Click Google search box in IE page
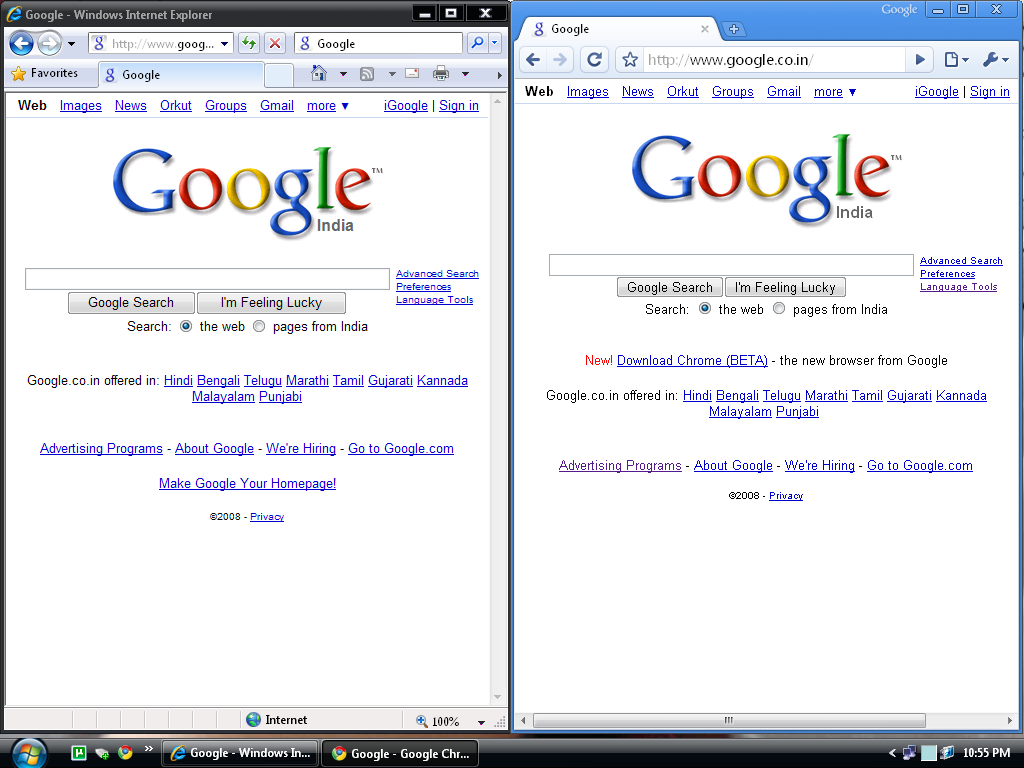The height and width of the screenshot is (768, 1024). point(207,279)
